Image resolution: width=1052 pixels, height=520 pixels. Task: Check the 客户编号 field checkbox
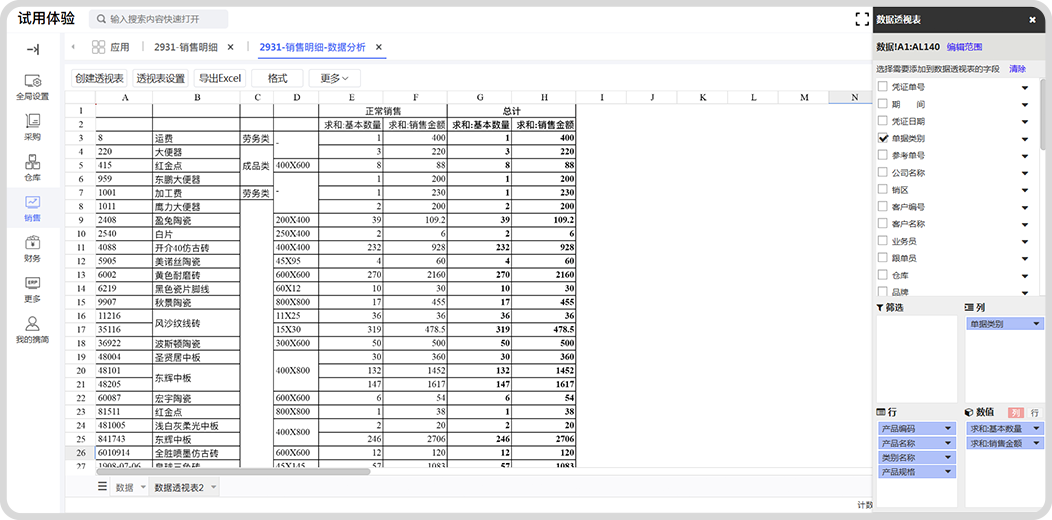click(883, 207)
